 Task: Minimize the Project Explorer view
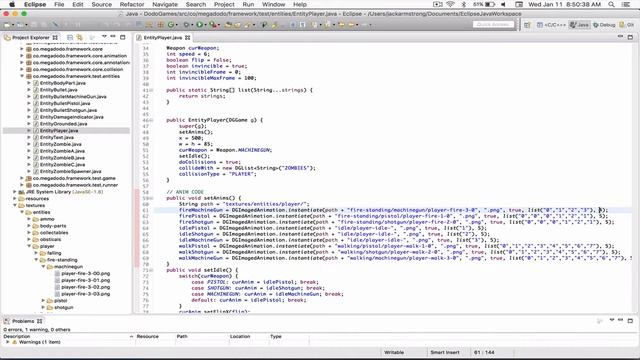pyautogui.click(x=113, y=37)
